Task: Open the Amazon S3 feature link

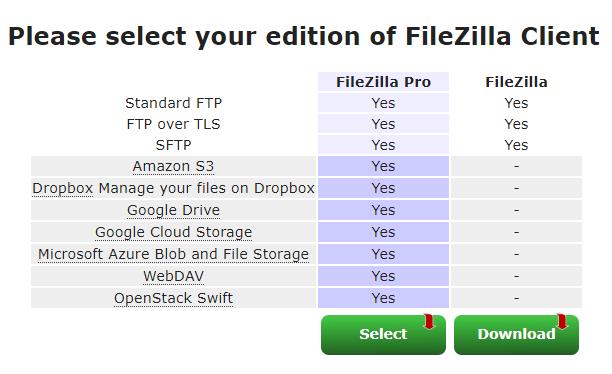Action: point(173,166)
